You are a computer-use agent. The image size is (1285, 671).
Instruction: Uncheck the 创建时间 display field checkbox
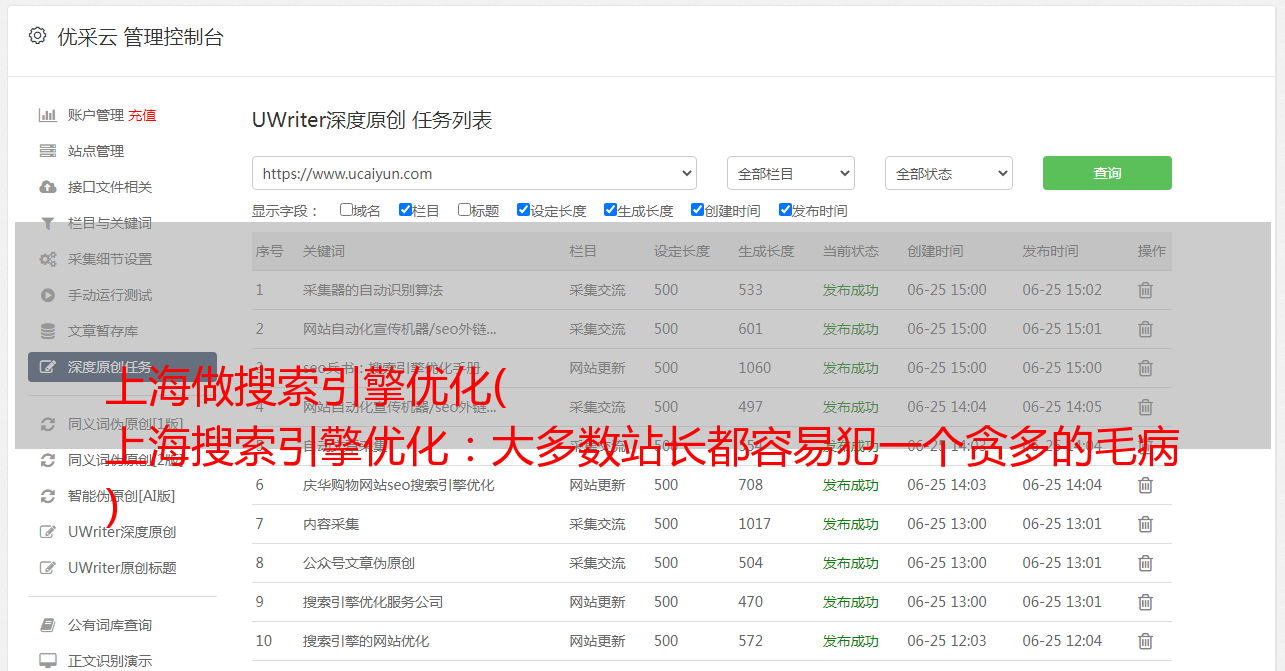coord(697,210)
